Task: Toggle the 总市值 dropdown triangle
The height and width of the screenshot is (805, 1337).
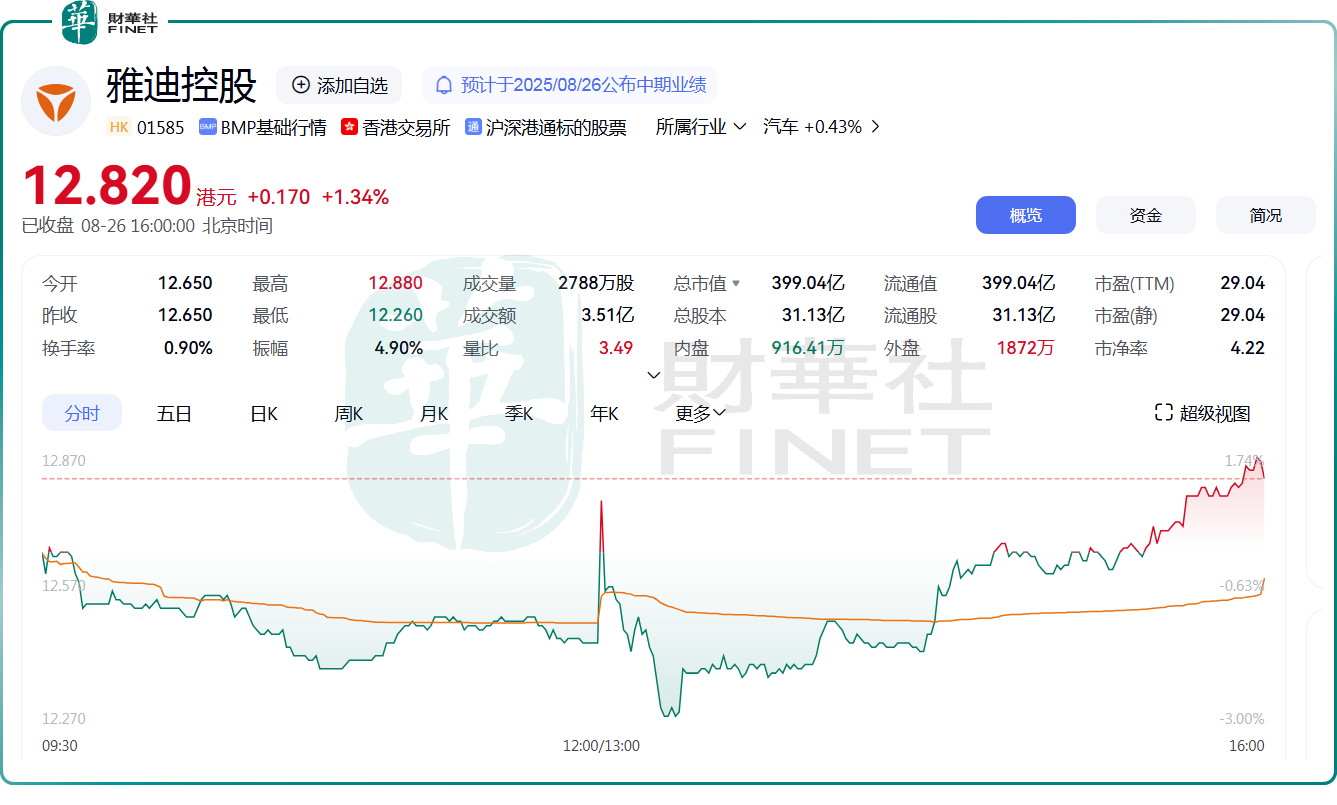Action: (736, 284)
